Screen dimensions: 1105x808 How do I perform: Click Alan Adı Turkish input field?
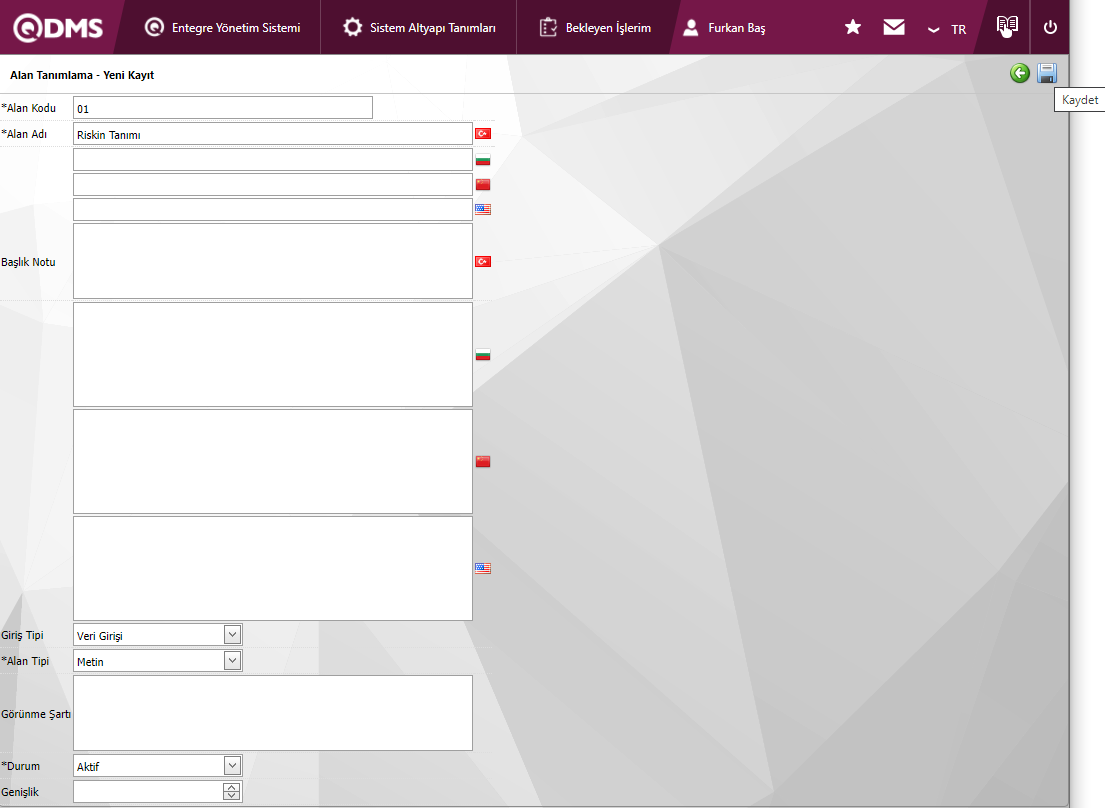[273, 134]
